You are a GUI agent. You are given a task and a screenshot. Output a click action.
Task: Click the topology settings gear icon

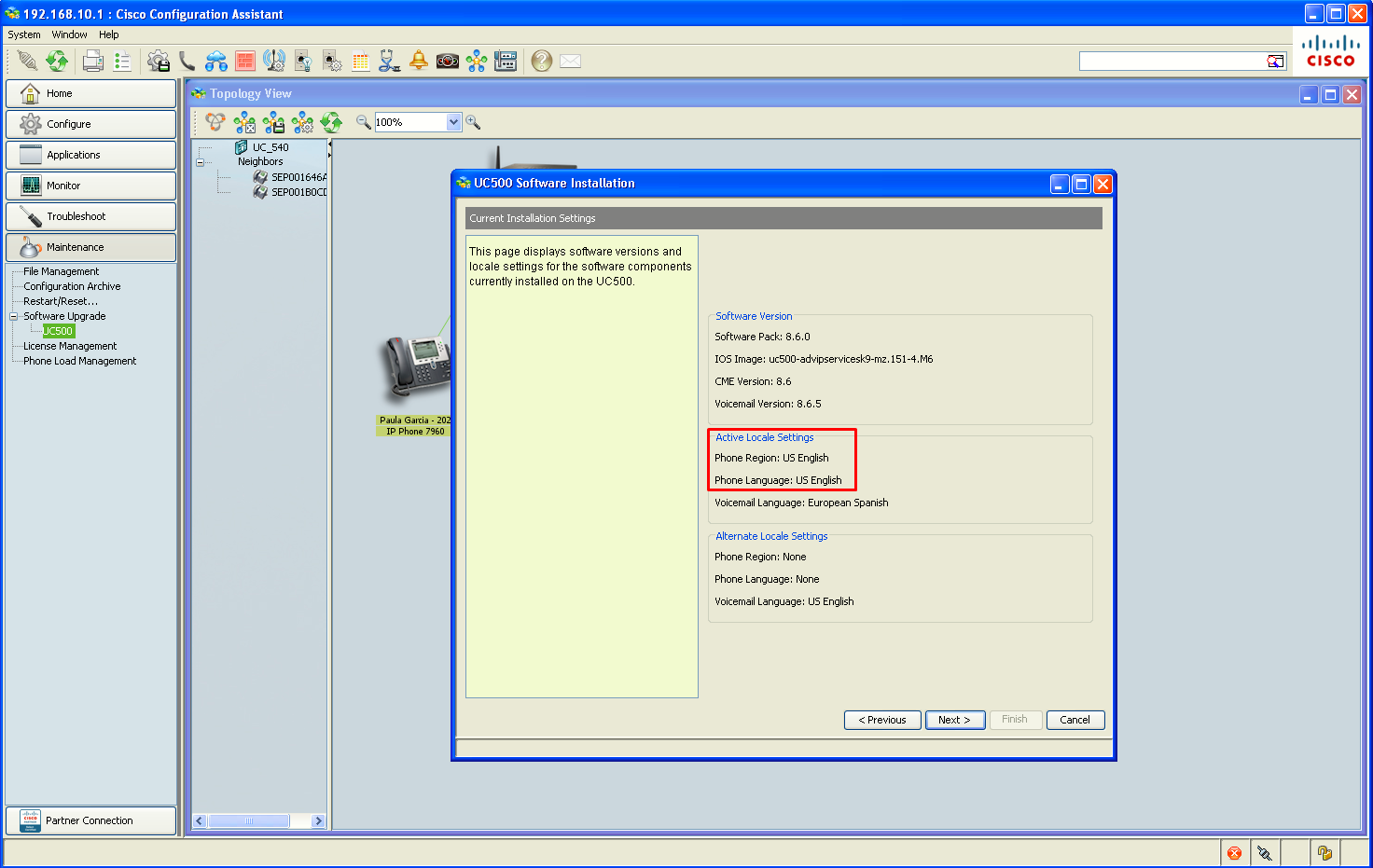[x=302, y=122]
